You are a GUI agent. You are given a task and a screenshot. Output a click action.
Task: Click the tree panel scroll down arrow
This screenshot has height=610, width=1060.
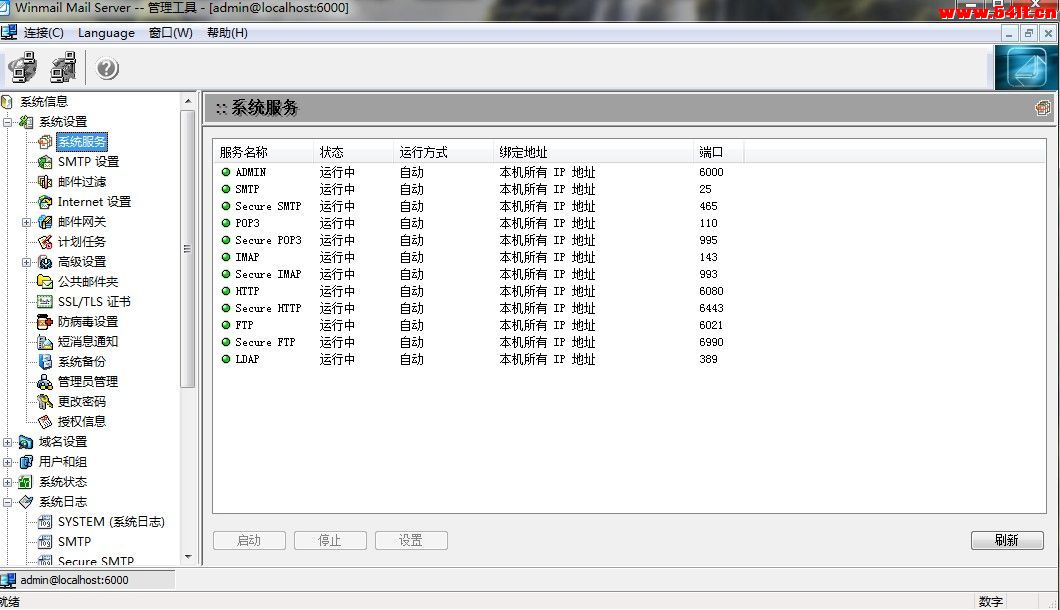(188, 557)
